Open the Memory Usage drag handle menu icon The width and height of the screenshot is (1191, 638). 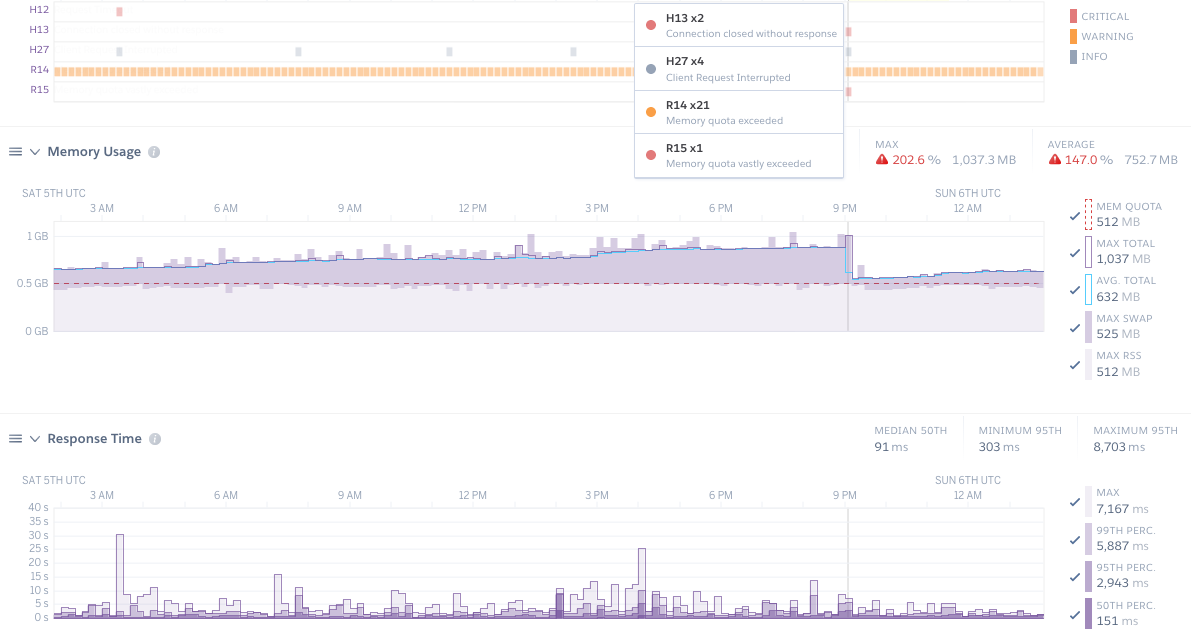coord(15,152)
